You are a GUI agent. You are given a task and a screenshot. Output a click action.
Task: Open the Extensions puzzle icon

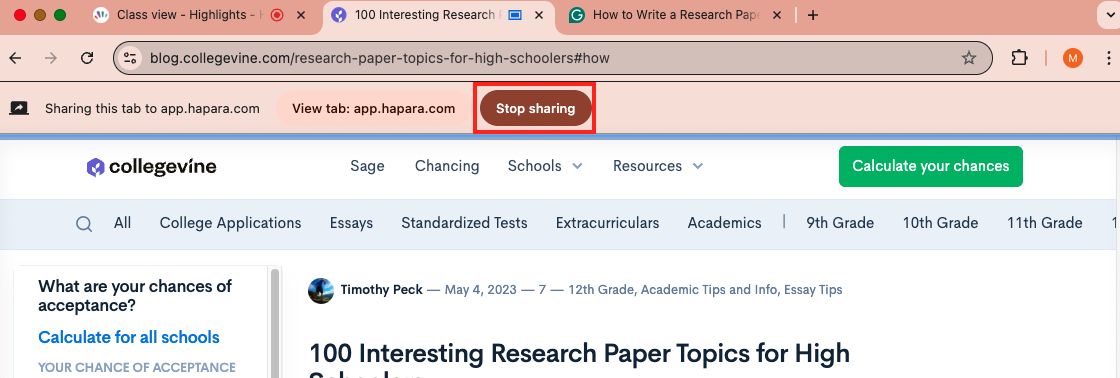click(1019, 58)
